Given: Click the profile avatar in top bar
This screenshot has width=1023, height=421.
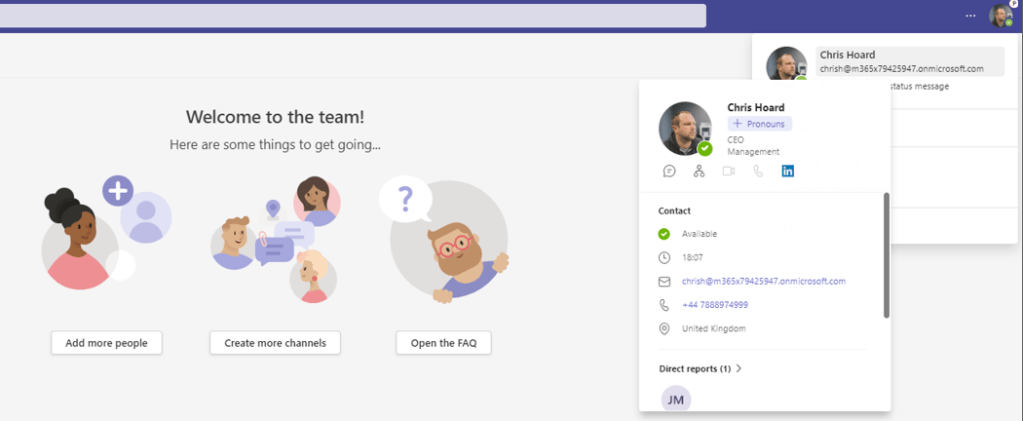Looking at the screenshot, I should tap(1000, 15).
